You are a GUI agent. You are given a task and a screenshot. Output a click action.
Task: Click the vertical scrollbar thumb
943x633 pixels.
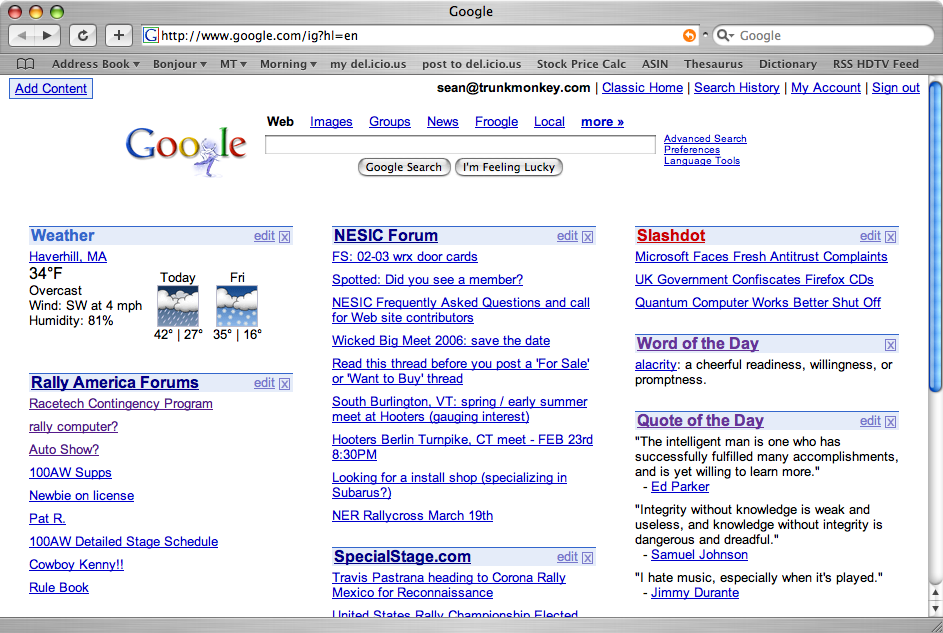pyautogui.click(x=935, y=236)
